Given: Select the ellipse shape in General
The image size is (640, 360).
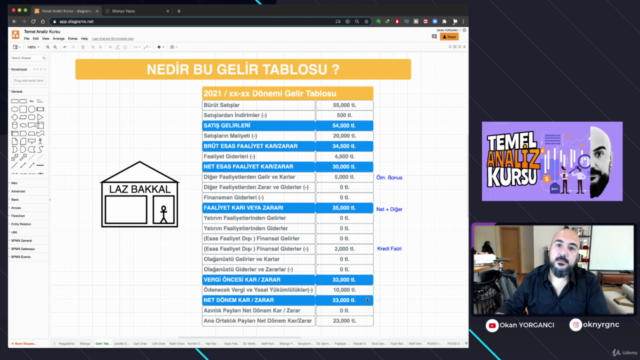Looking at the screenshot, I should point(15,109).
